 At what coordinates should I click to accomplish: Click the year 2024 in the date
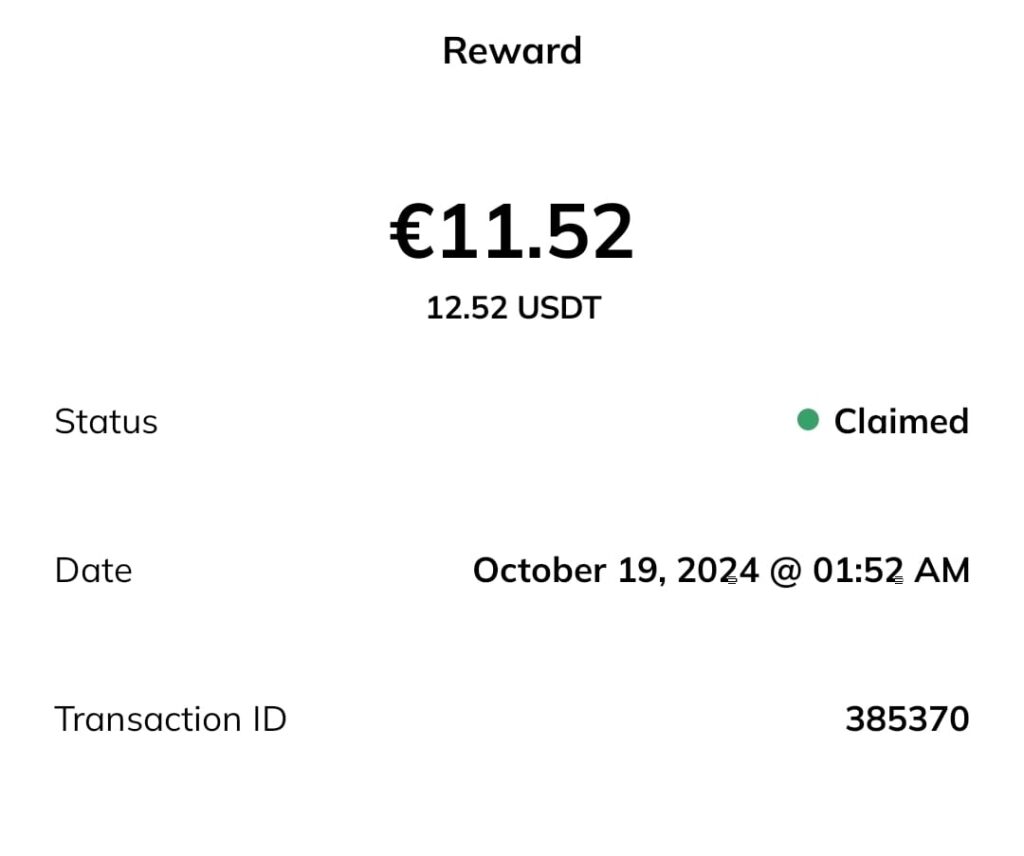(x=718, y=570)
